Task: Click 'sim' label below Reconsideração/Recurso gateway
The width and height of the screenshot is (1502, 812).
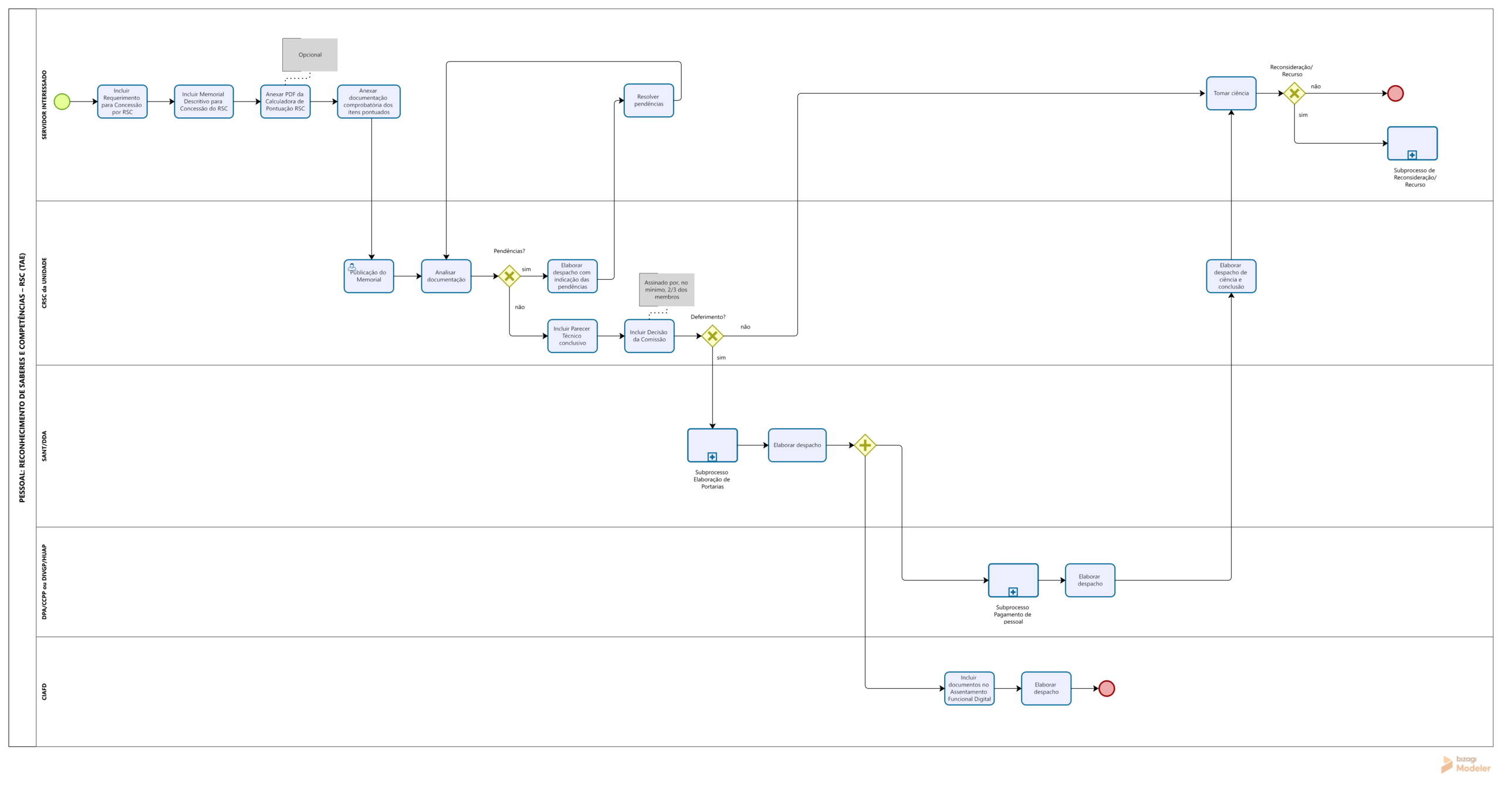Action: point(1303,115)
